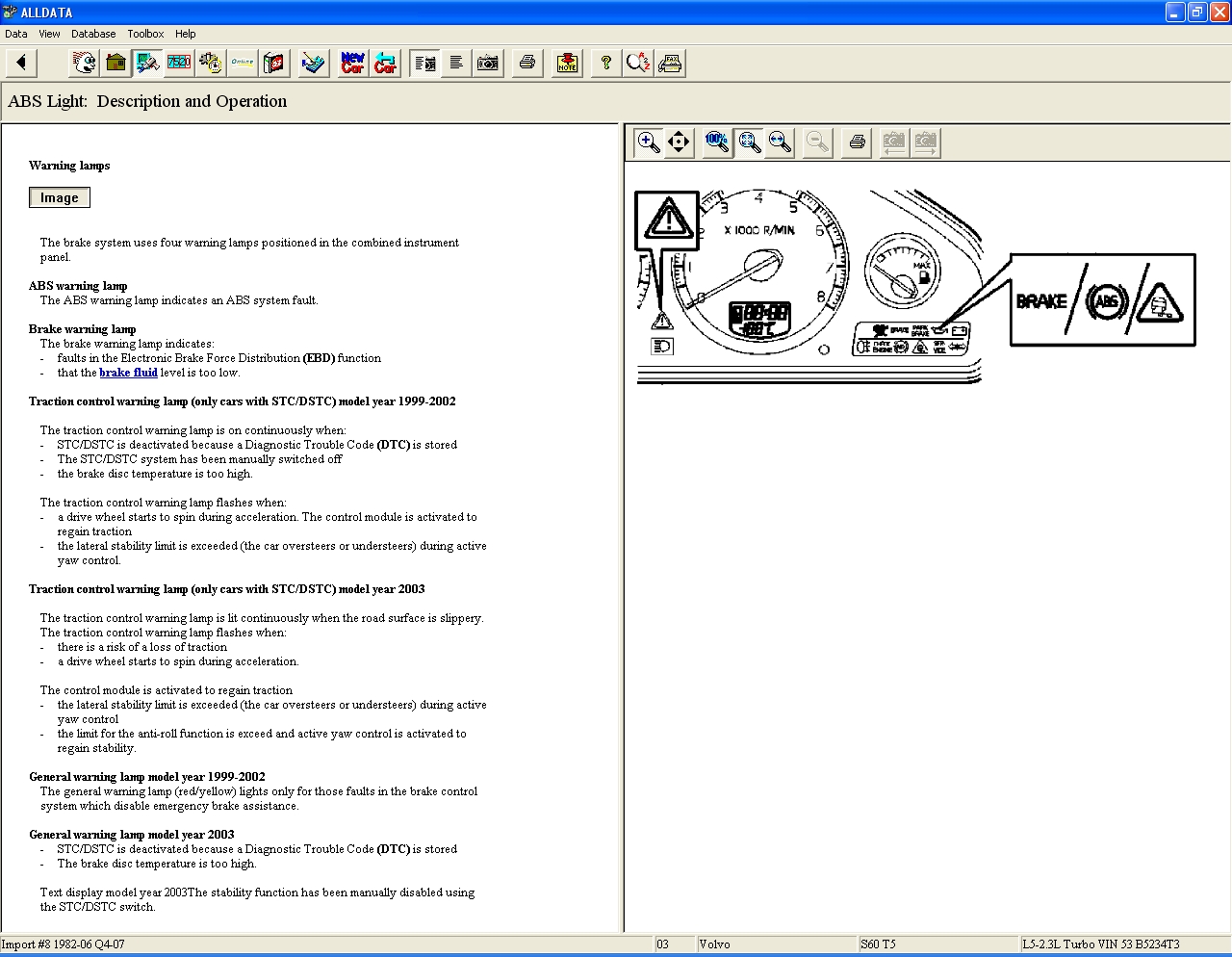Screen dimensions: 1232x957
Task: Follow the brake fluid hyperlink
Action: [128, 373]
